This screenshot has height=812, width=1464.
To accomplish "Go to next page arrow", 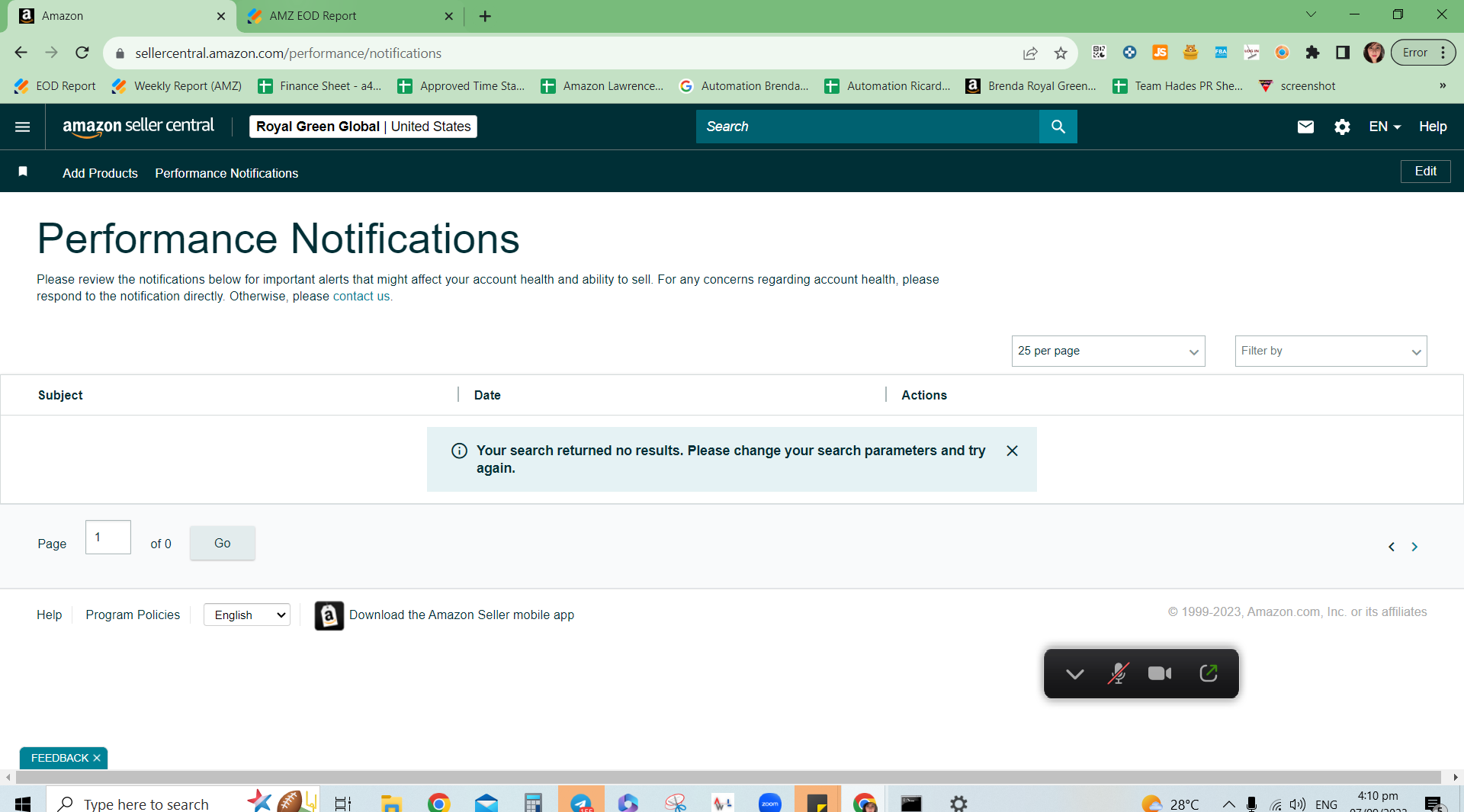I will coord(1414,547).
